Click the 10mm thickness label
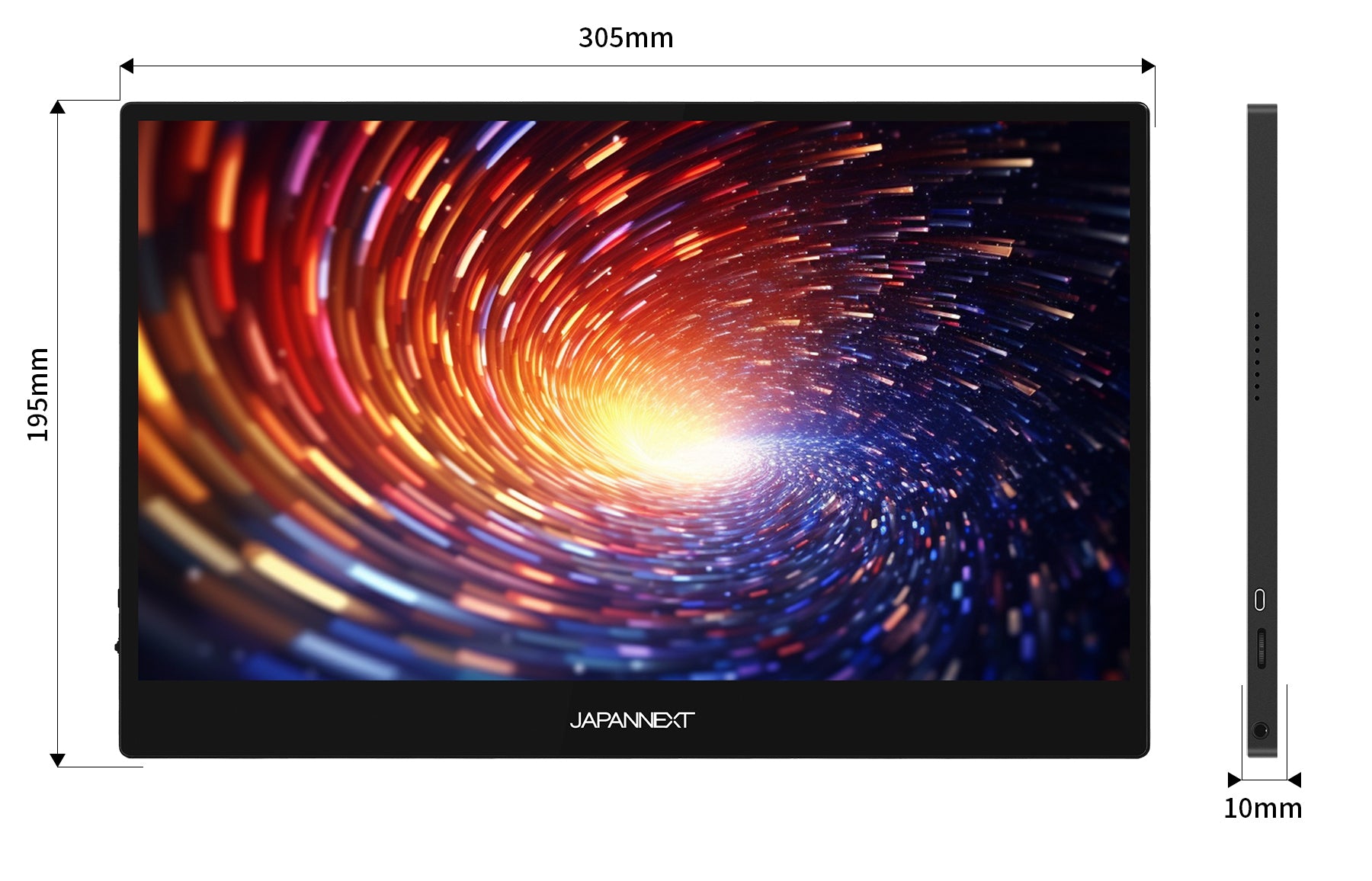This screenshot has height=881, width=1372. click(1262, 809)
